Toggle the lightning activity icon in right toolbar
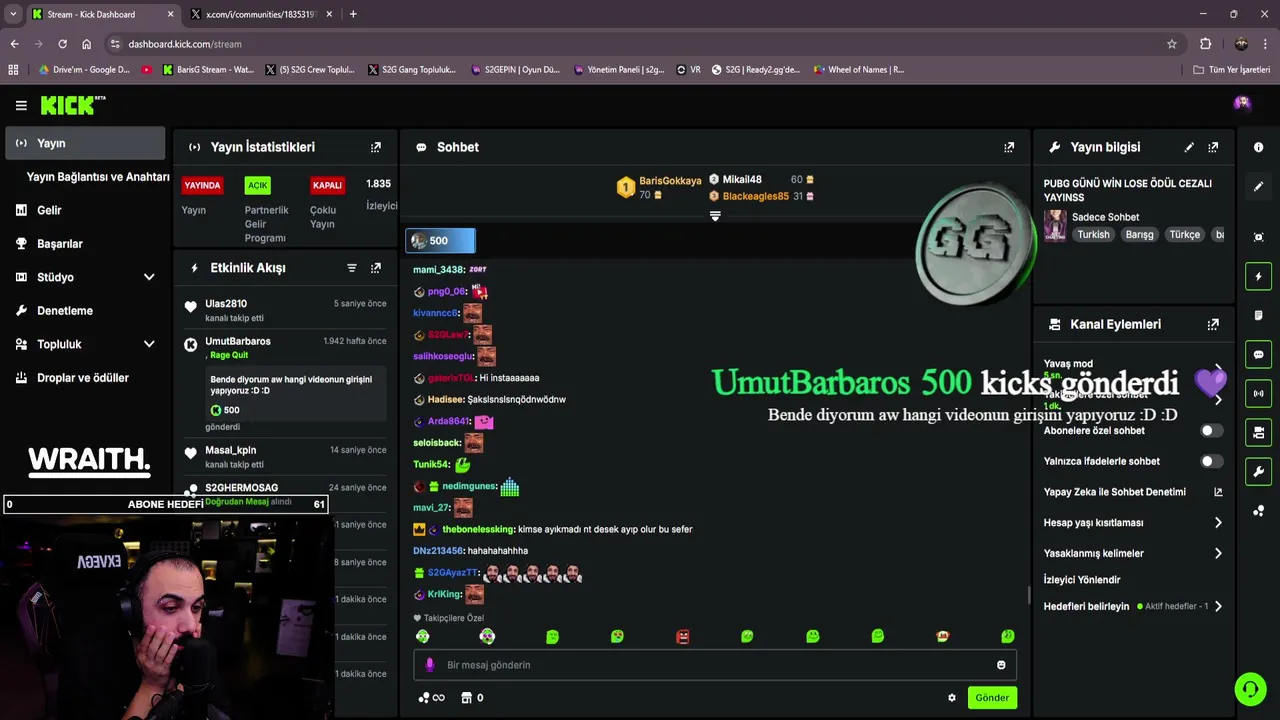 pyautogui.click(x=1258, y=276)
